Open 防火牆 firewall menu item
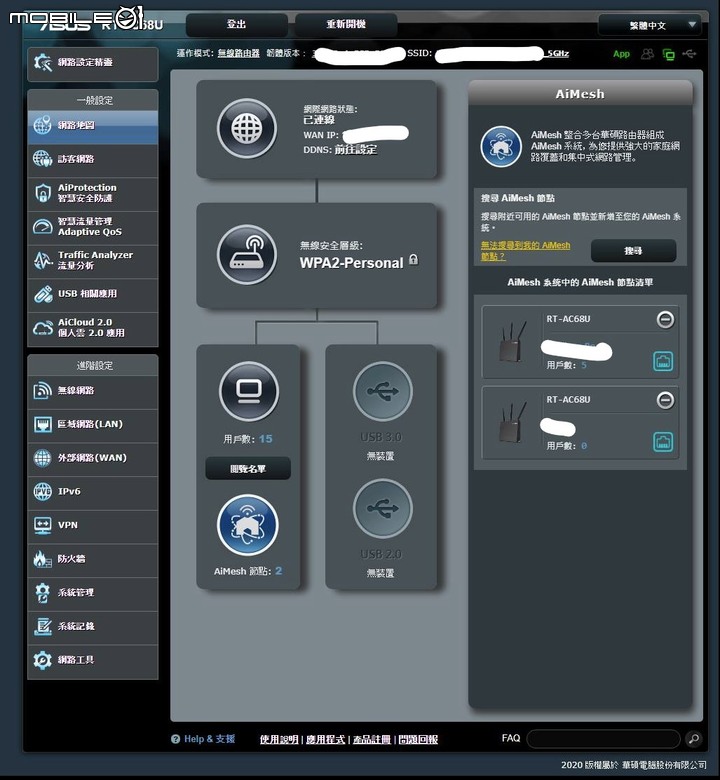 93,560
